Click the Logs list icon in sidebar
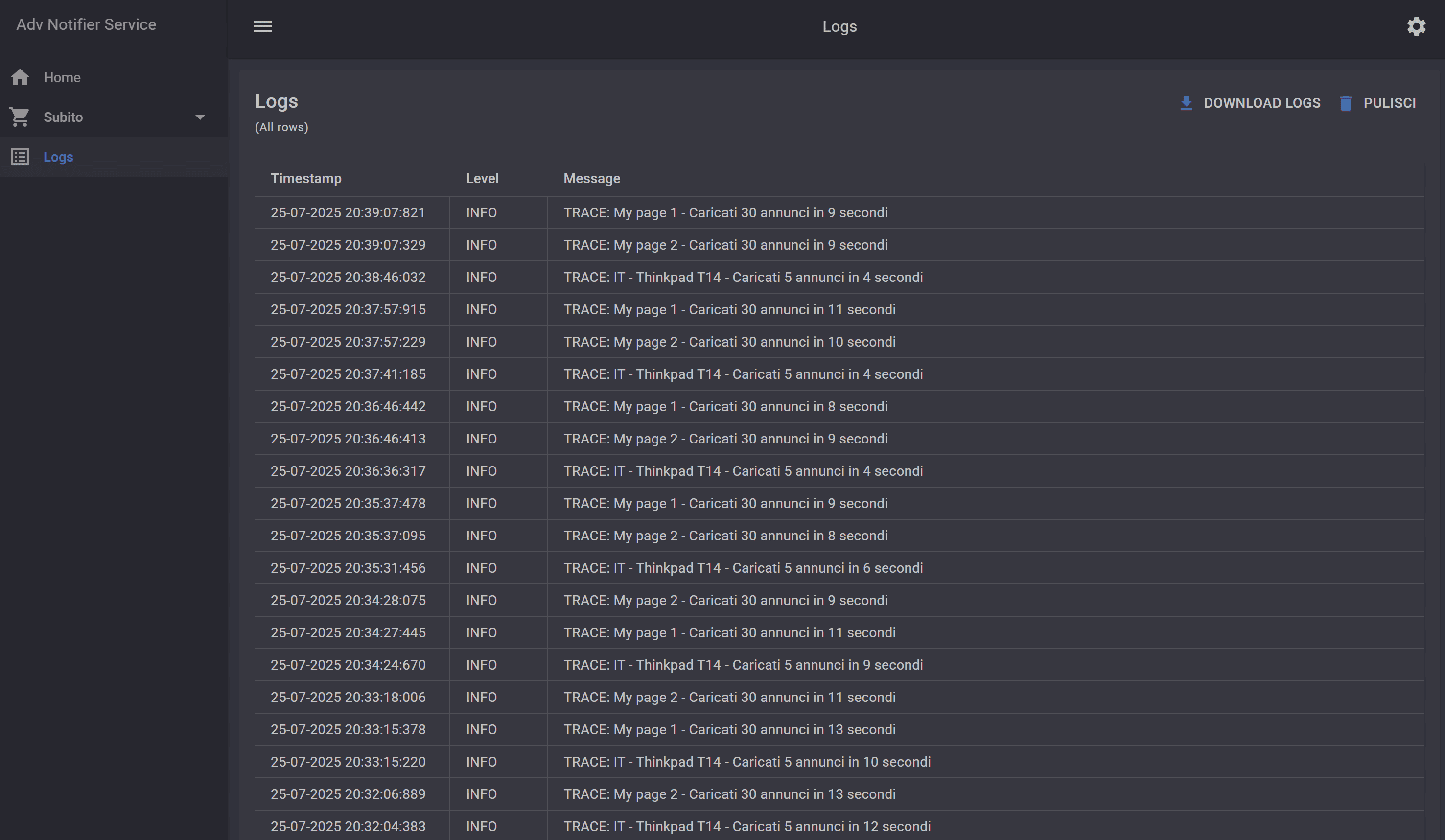 (x=20, y=157)
